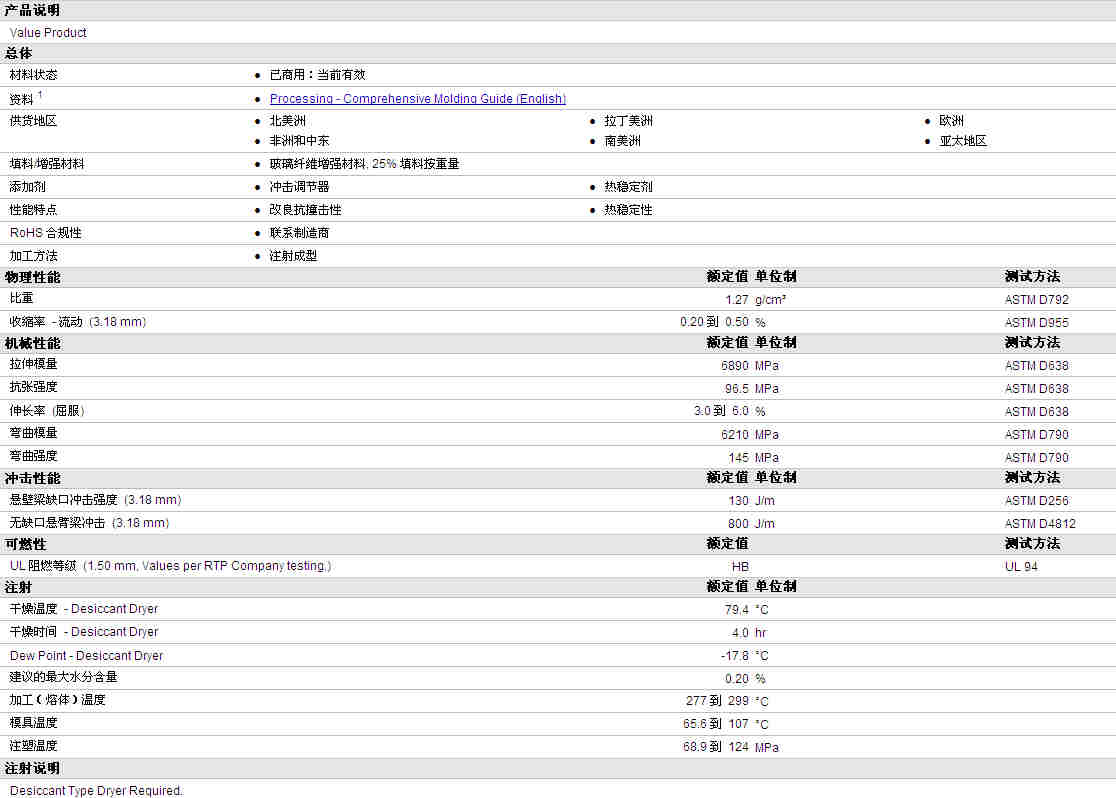Image resolution: width=1116 pixels, height=798 pixels.
Task: Click the '热稳定性' feature entry
Action: pyautogui.click(x=628, y=210)
